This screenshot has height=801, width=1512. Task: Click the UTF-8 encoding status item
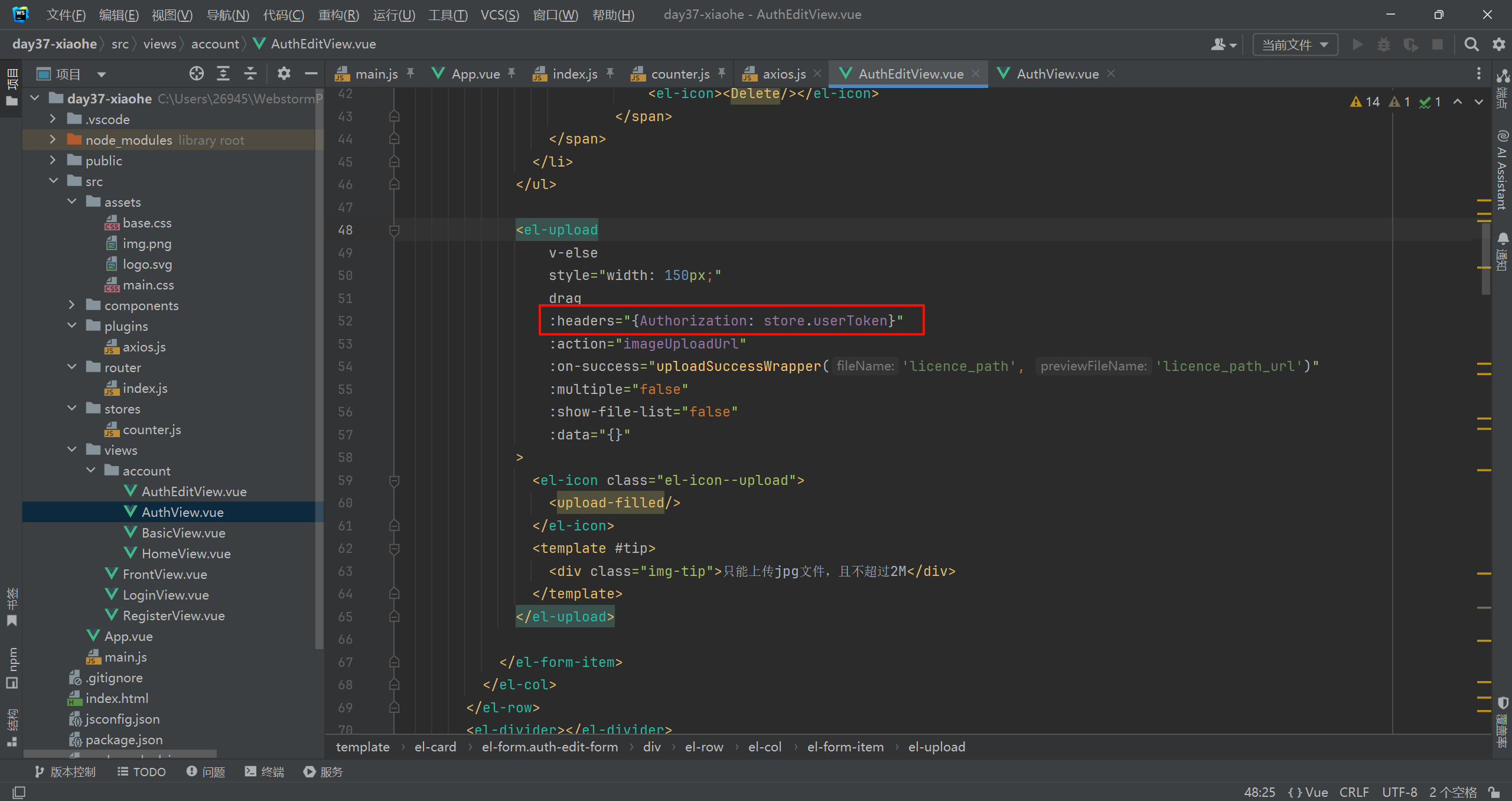tap(1399, 792)
